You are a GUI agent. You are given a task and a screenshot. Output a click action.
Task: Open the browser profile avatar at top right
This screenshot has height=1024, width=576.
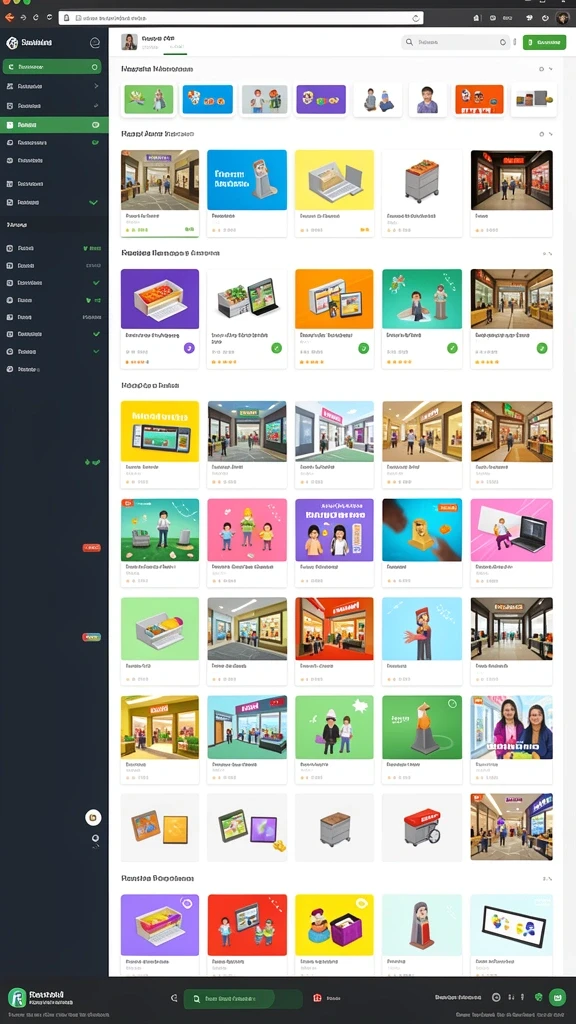coord(562,18)
